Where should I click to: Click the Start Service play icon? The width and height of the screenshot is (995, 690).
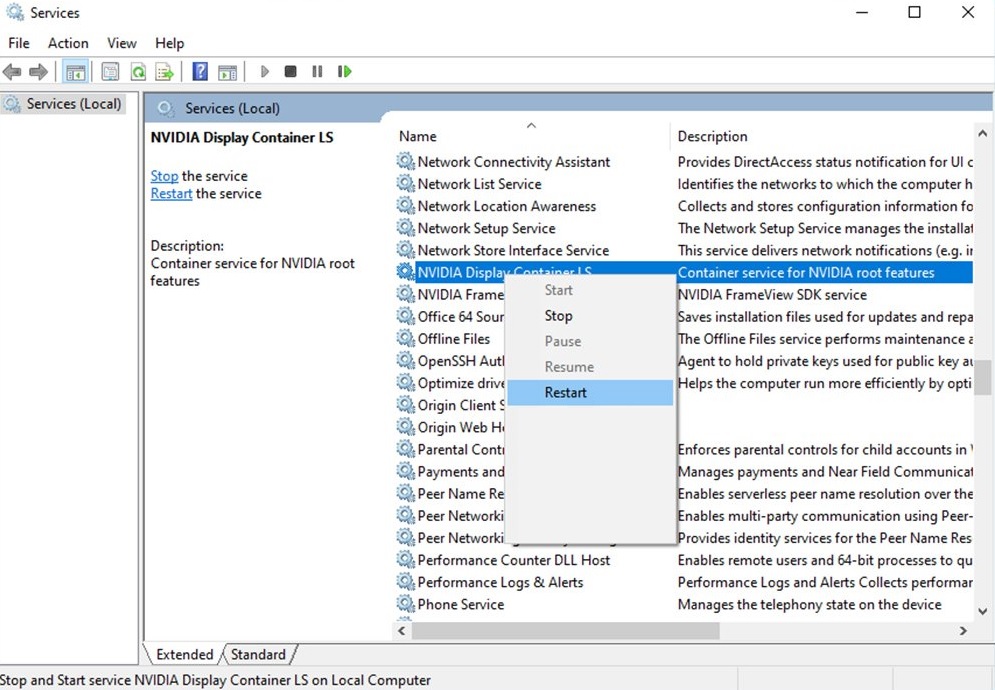[265, 72]
